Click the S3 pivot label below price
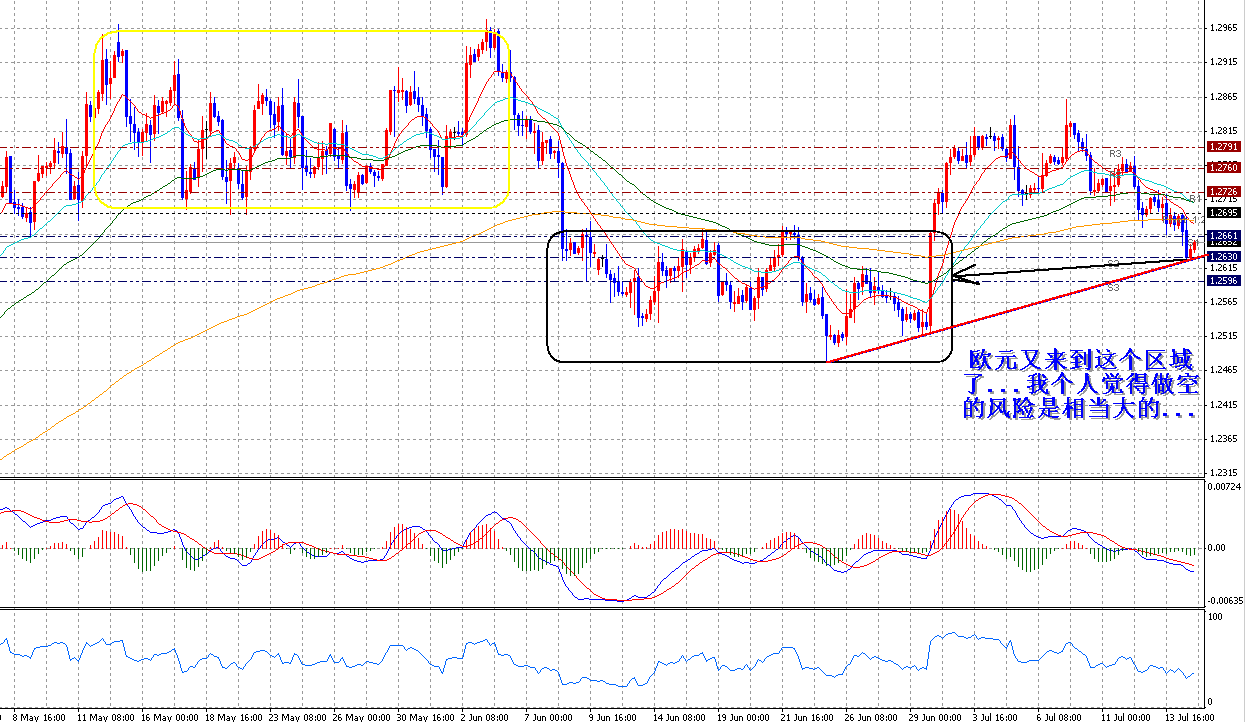Screen dimensions: 1246x722 tap(1113, 286)
